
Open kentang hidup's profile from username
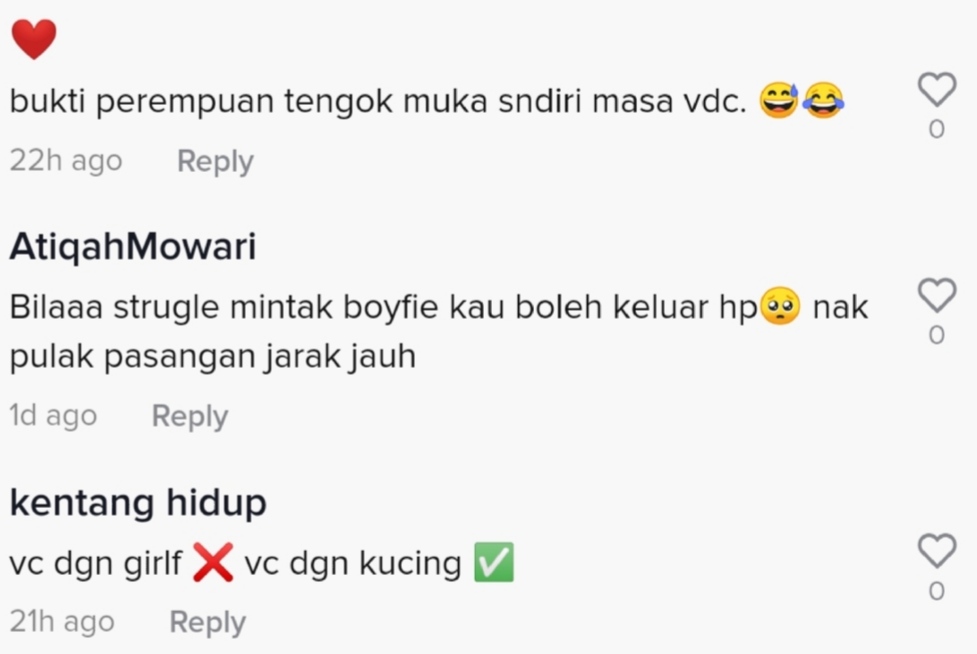138,503
